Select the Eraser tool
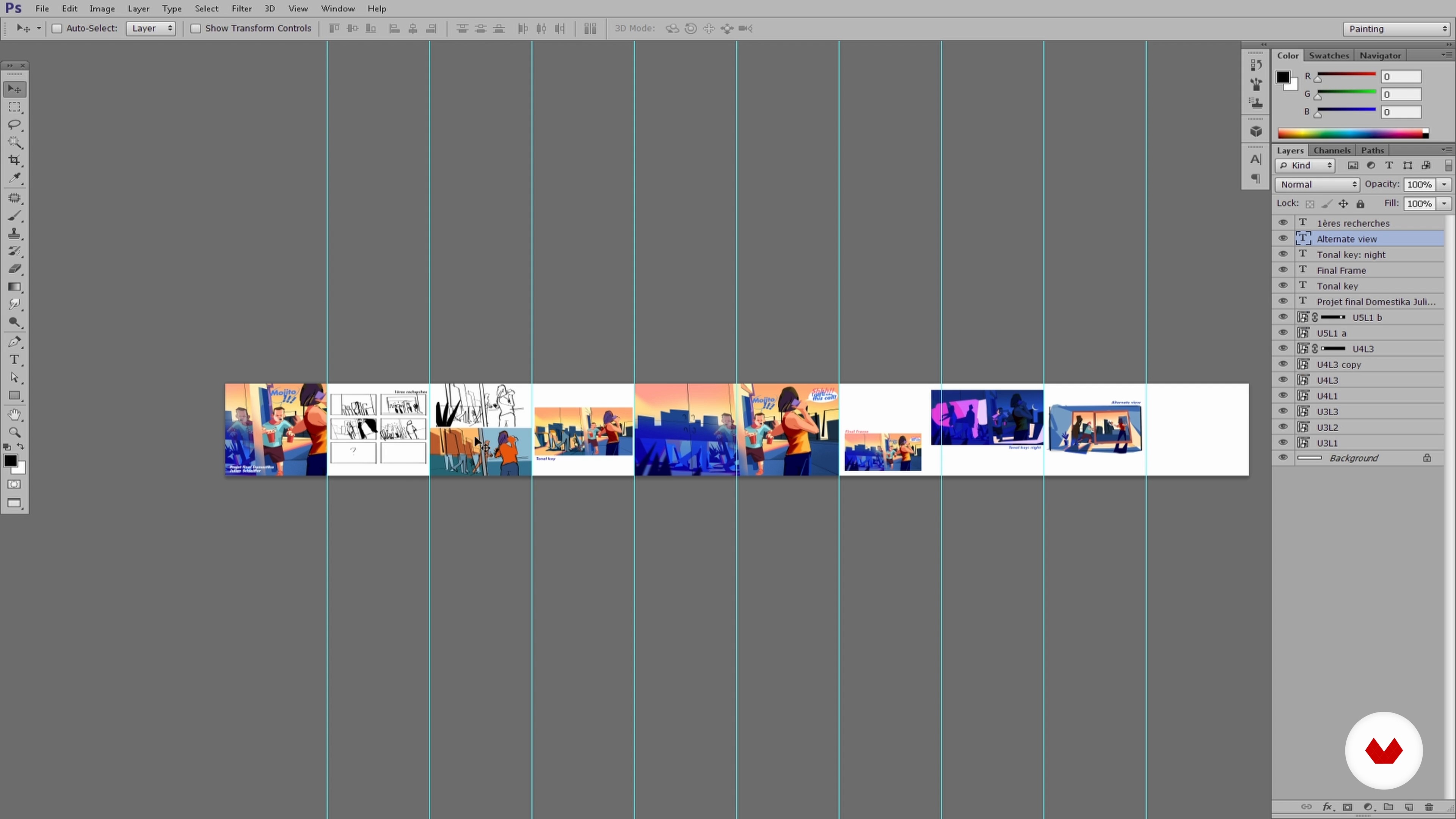 pyautogui.click(x=15, y=269)
